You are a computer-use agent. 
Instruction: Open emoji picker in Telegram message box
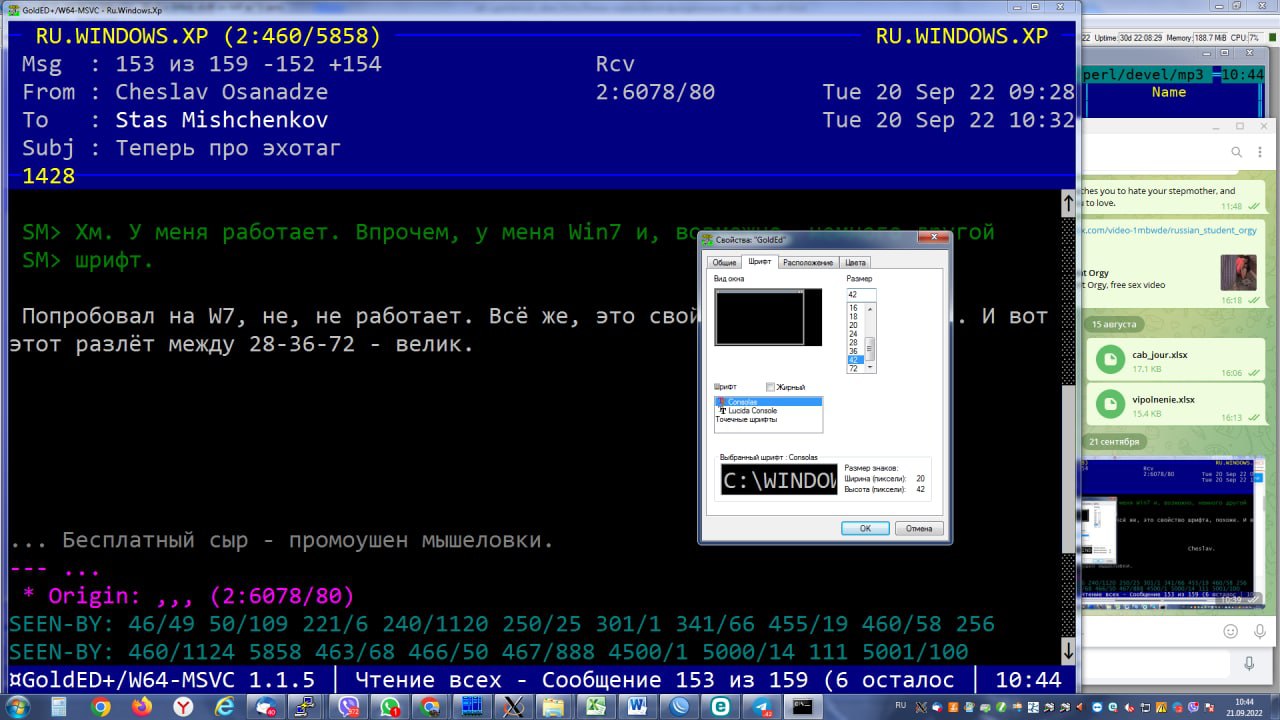click(x=1230, y=631)
